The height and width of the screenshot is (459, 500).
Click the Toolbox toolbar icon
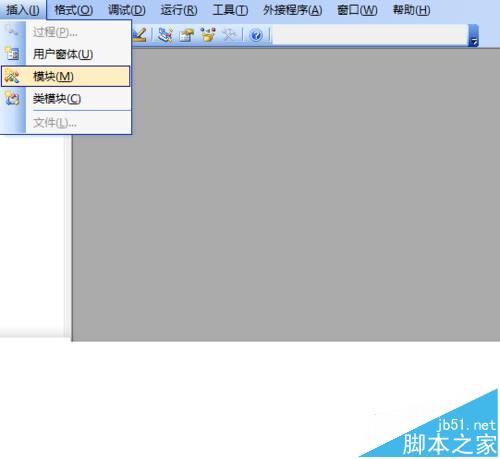229,35
